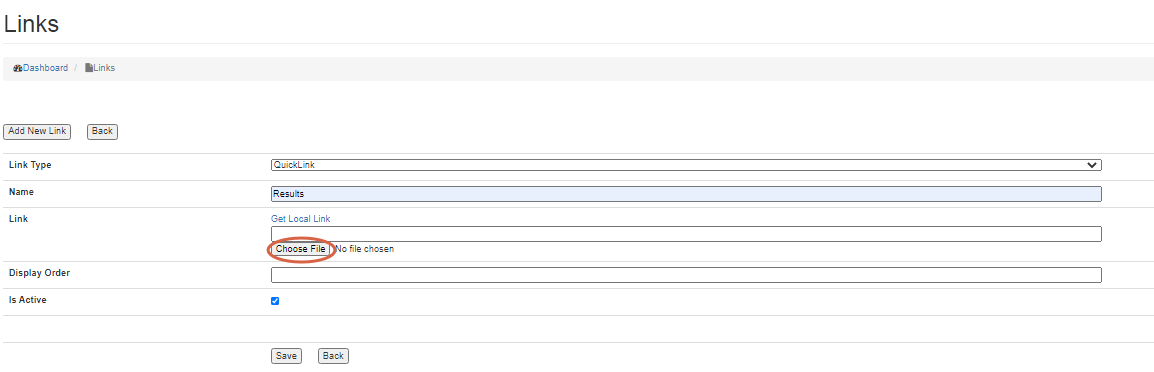Click the No file chosen text
1154x372 pixels.
click(364, 249)
